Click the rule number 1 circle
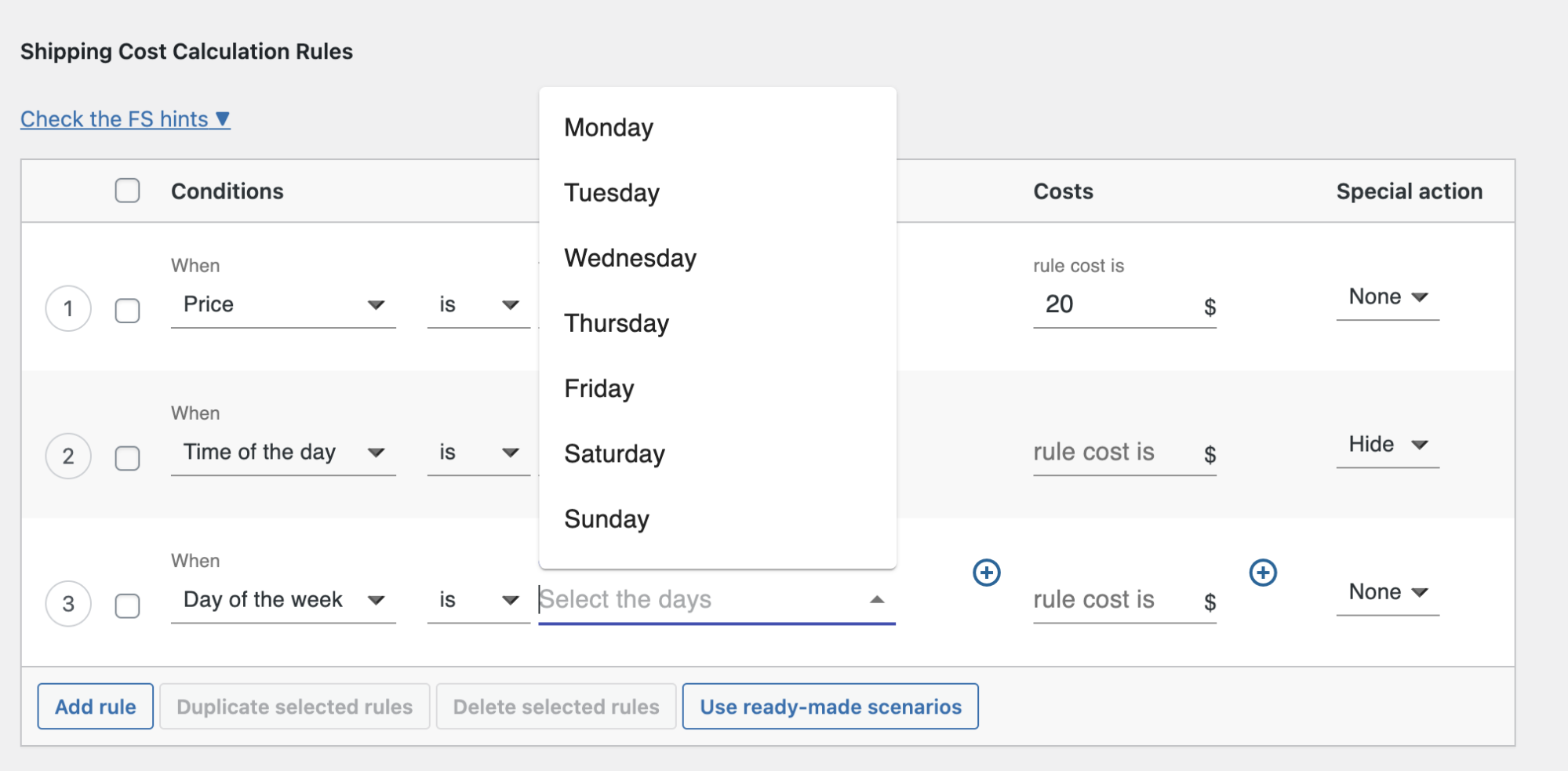 (x=68, y=308)
